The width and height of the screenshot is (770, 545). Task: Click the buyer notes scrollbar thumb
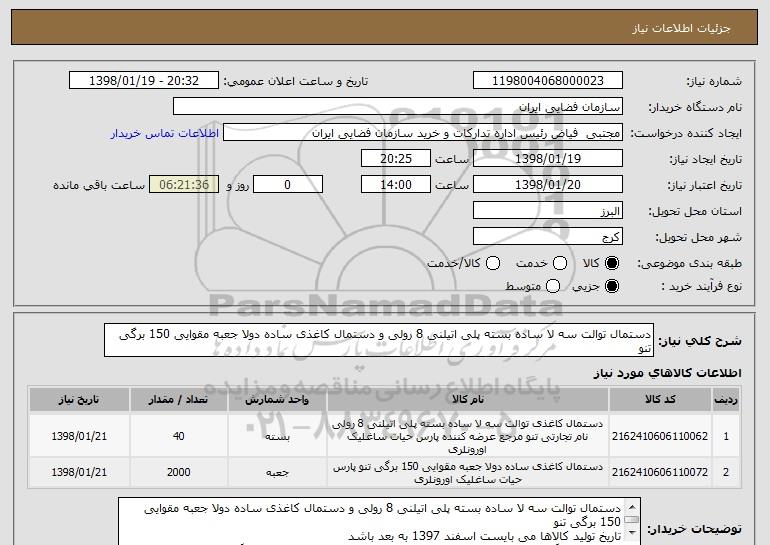point(632,519)
